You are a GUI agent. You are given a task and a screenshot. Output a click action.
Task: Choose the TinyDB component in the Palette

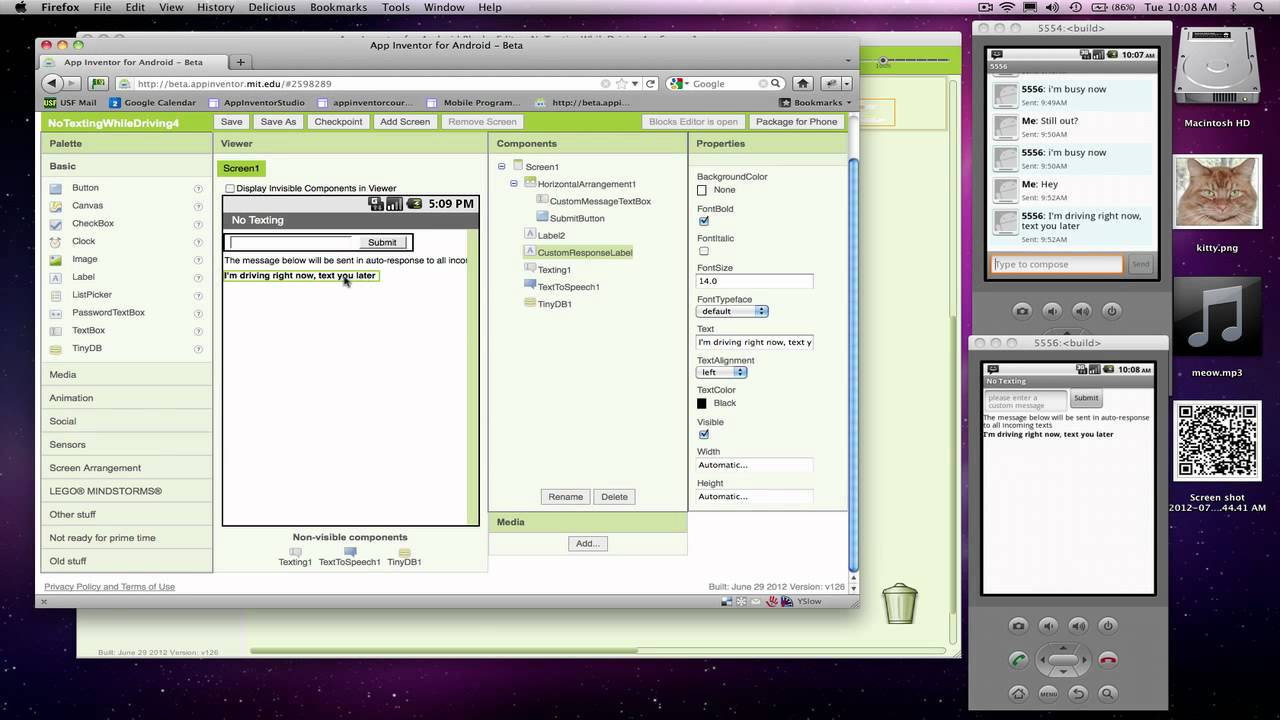click(x=87, y=349)
